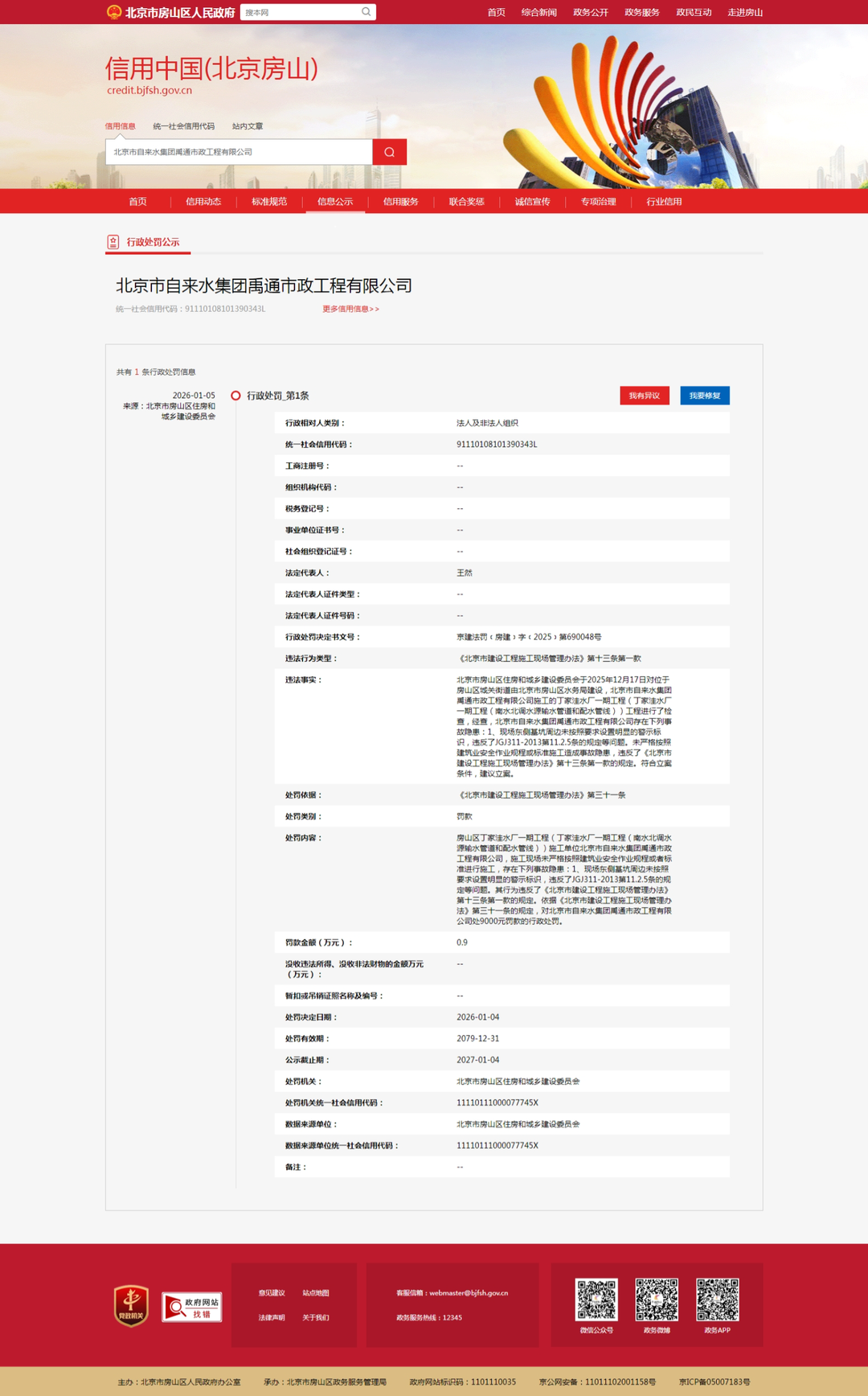Click the 微信公众号 QR code
Image resolution: width=868 pixels, height=1396 pixels.
click(596, 1300)
